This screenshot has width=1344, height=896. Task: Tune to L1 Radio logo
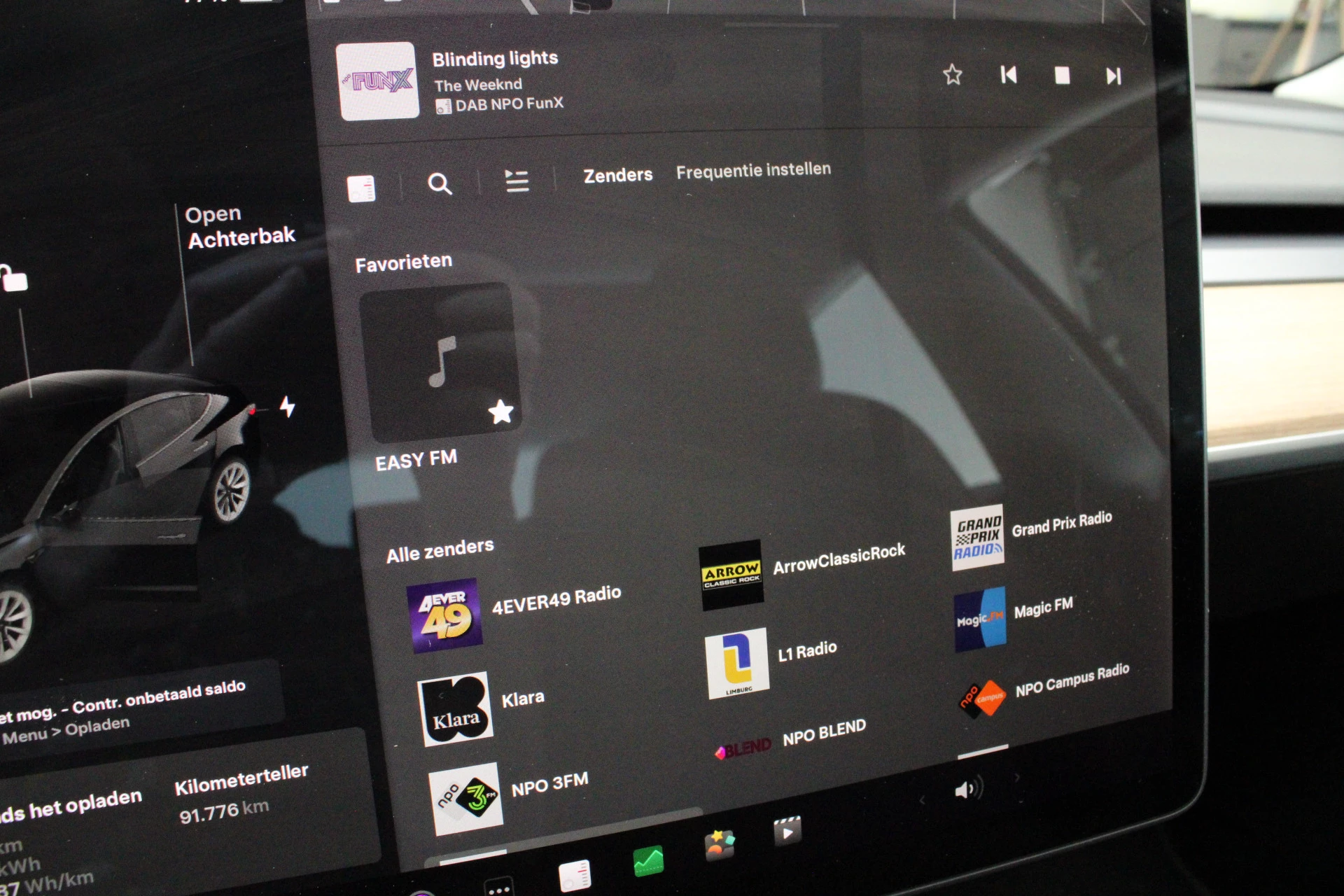736,664
